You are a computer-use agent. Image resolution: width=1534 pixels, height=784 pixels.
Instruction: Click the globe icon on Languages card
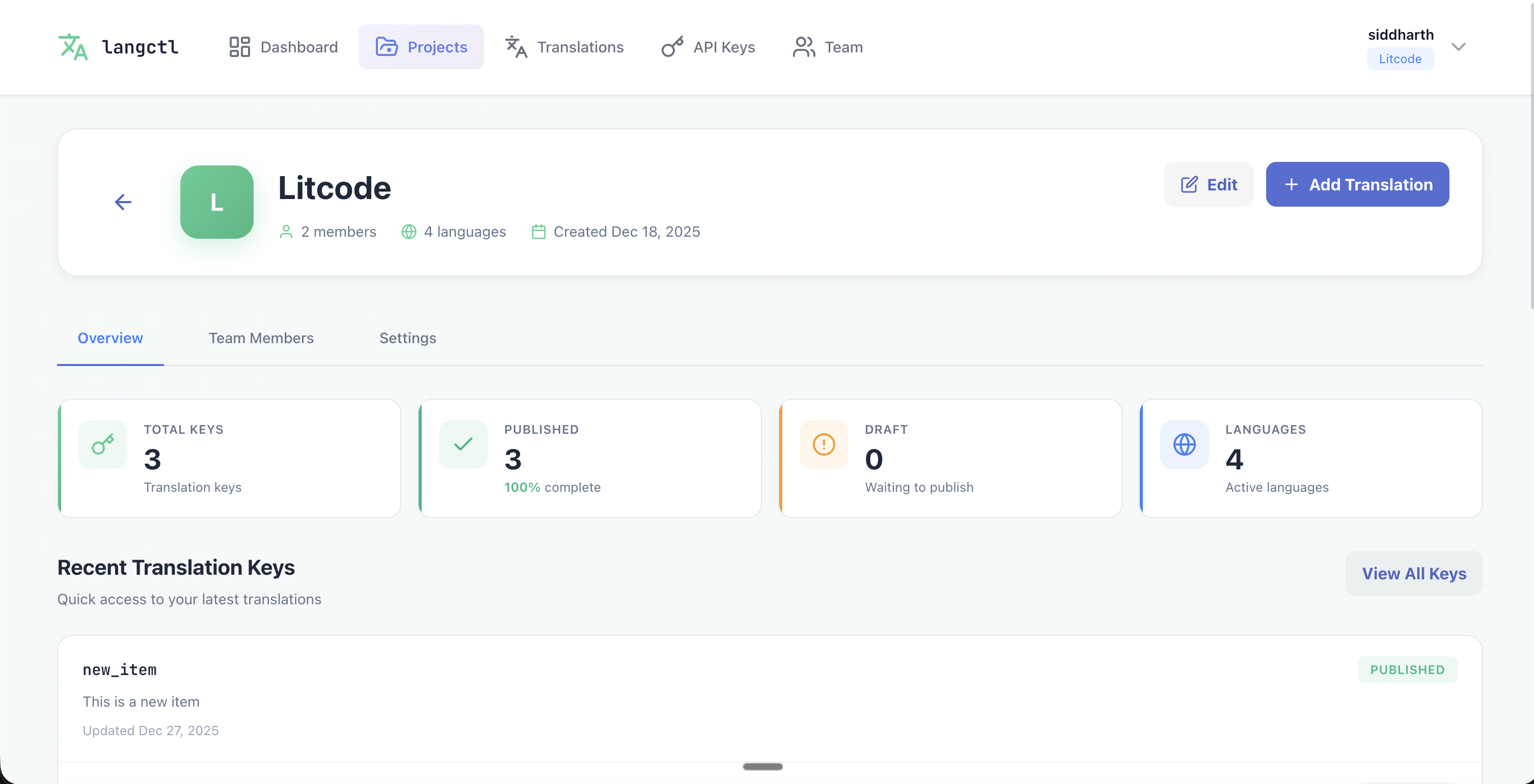click(1185, 444)
